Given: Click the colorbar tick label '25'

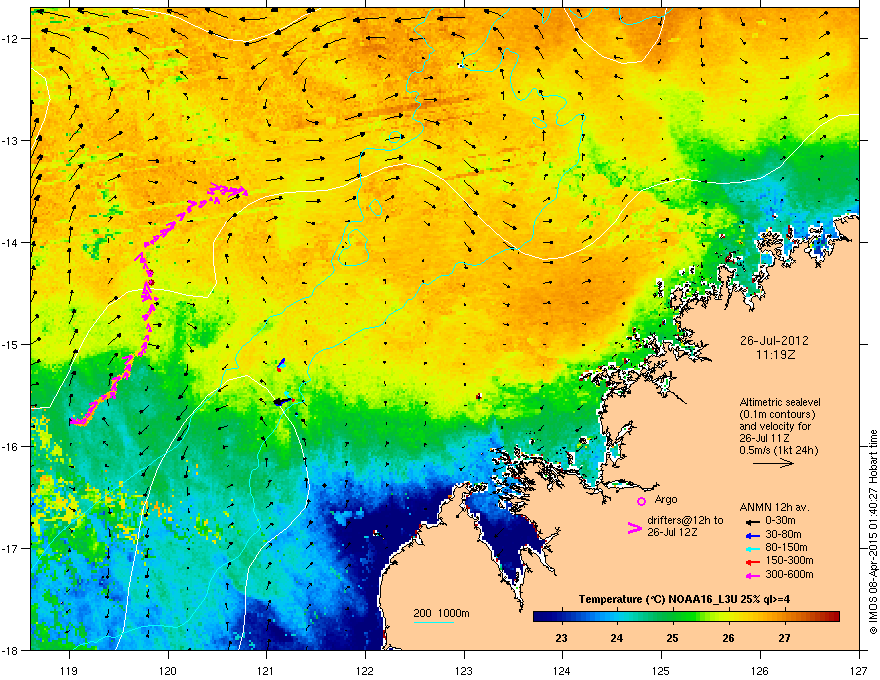Looking at the screenshot, I should point(672,638).
